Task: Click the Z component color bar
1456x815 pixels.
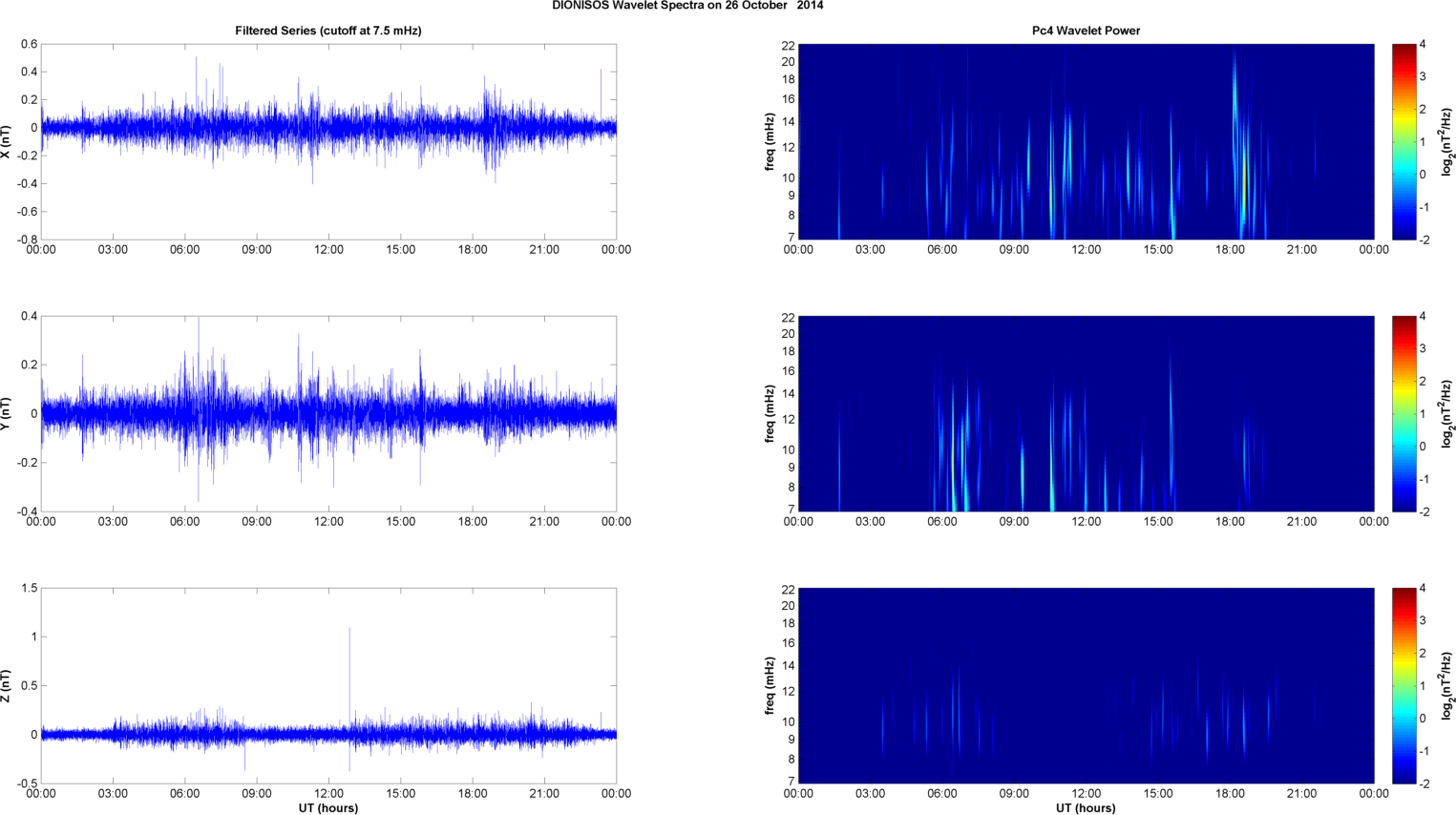Action: tap(1403, 685)
